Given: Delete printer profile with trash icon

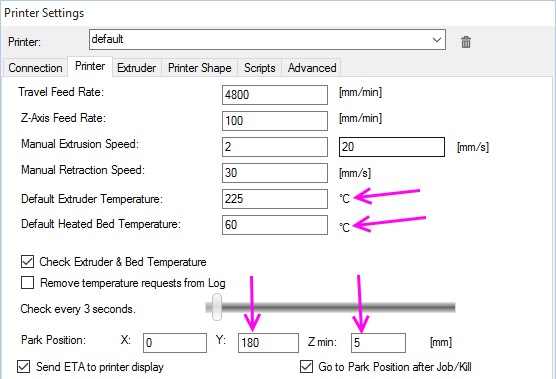Looking at the screenshot, I should point(466,42).
